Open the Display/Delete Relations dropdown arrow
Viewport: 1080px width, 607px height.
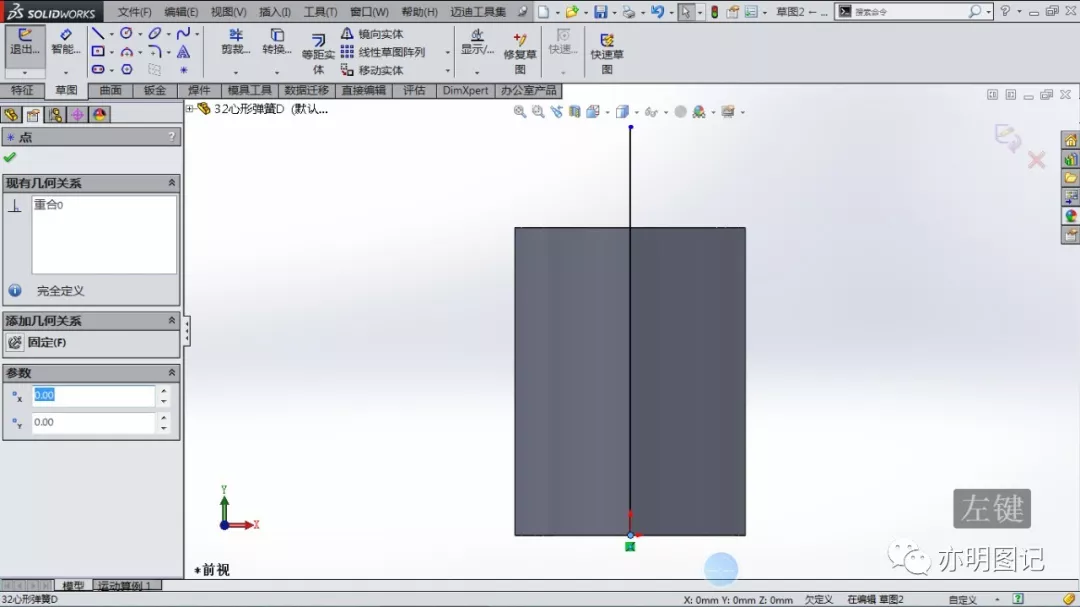477,72
